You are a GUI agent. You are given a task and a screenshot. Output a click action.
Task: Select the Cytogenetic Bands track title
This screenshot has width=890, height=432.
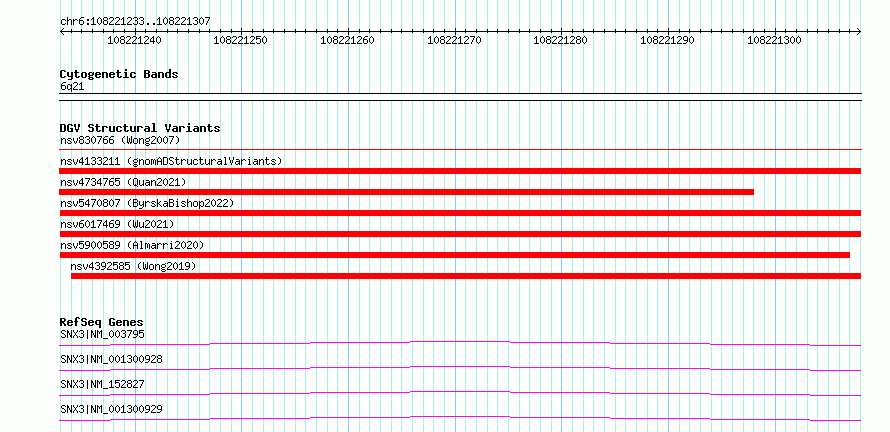point(119,74)
